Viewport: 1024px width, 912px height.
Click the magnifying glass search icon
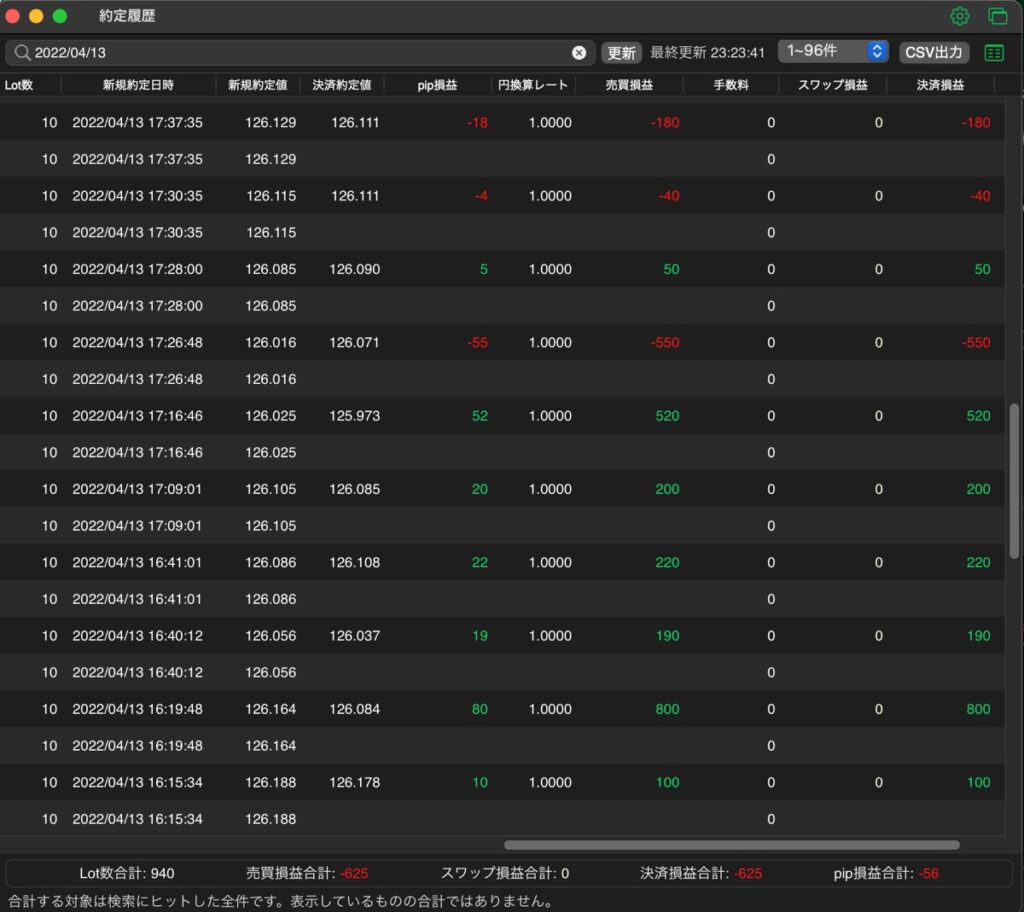click(x=22, y=52)
